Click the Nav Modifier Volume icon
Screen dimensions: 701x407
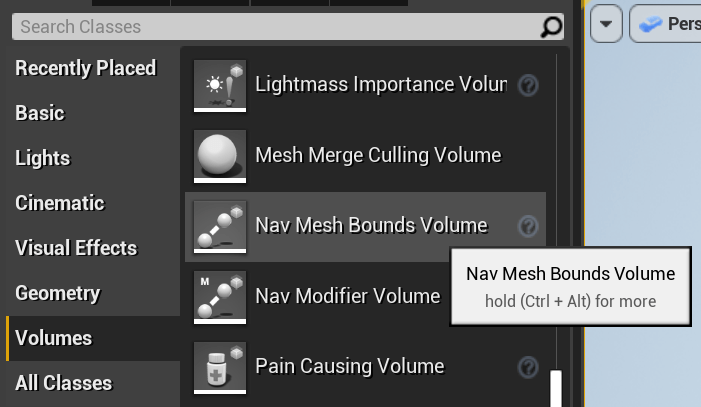point(220,297)
